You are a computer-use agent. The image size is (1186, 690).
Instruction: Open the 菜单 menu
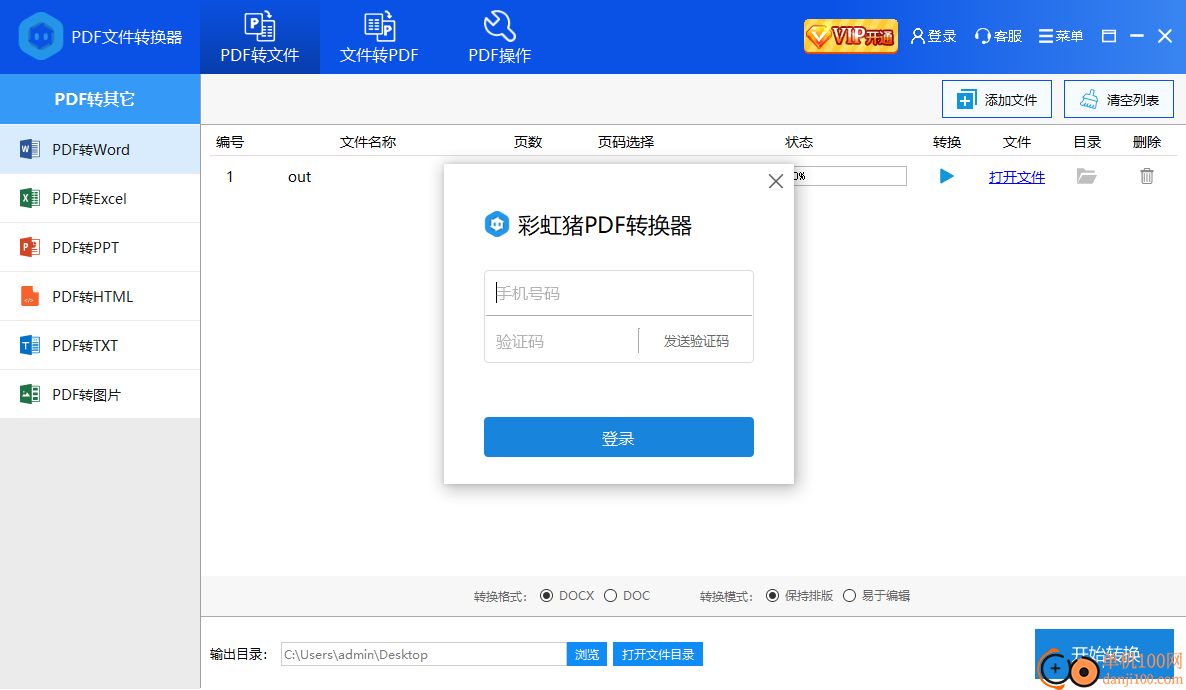1060,36
